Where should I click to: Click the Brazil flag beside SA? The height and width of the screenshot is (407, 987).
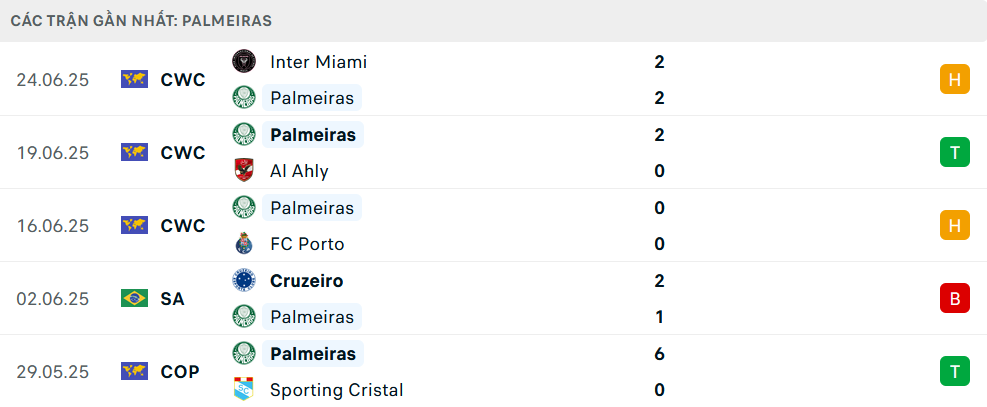point(134,298)
